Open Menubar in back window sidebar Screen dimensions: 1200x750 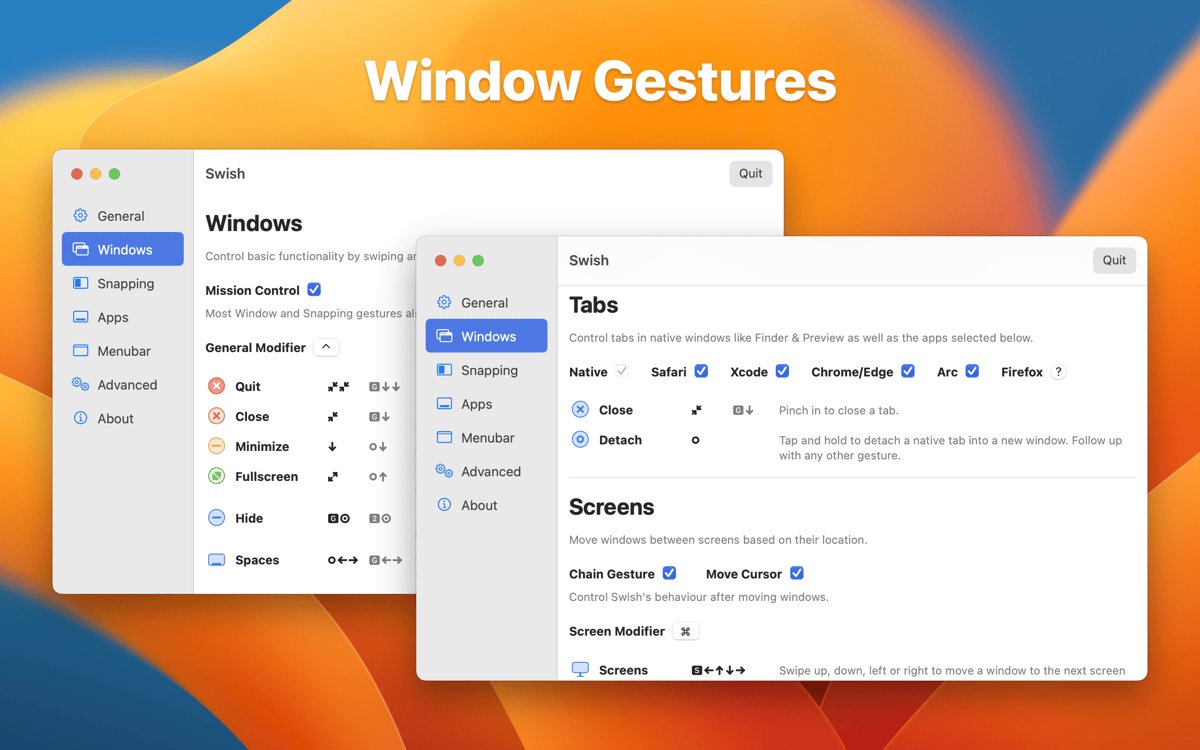tap(124, 351)
